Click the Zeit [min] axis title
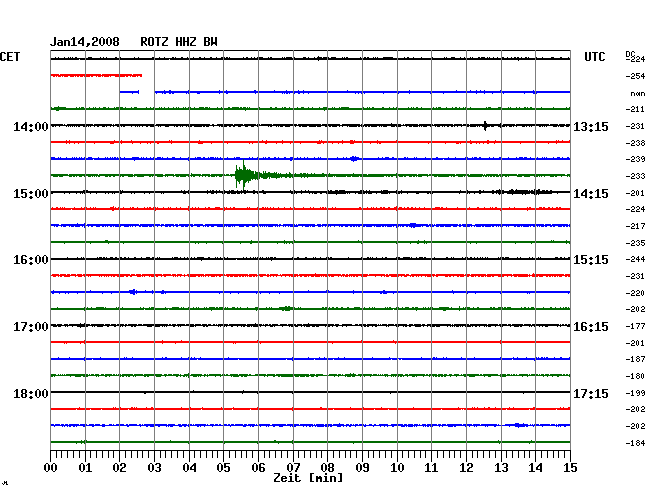Viewport: 650px width, 494px height. (308, 478)
